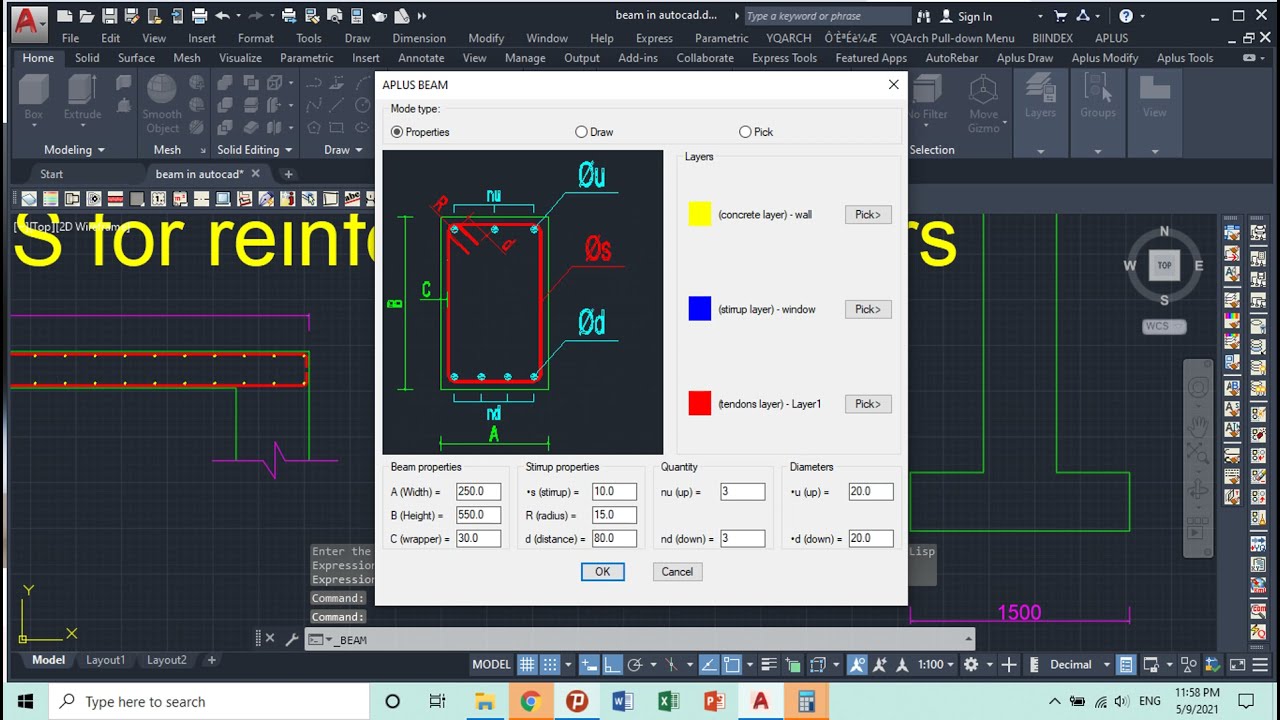Toggle Lineweight display in status bar
The height and width of the screenshot is (720, 1280).
click(769, 665)
